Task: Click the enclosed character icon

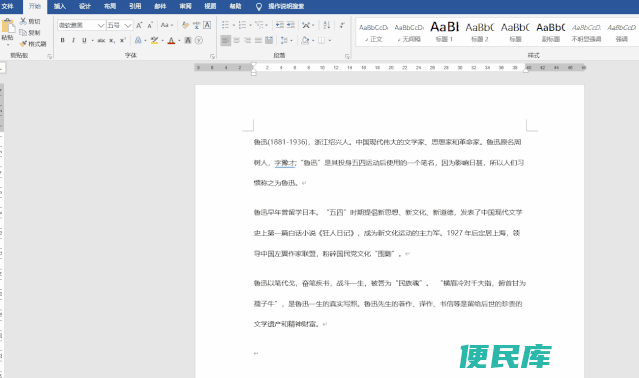Action: coord(199,40)
